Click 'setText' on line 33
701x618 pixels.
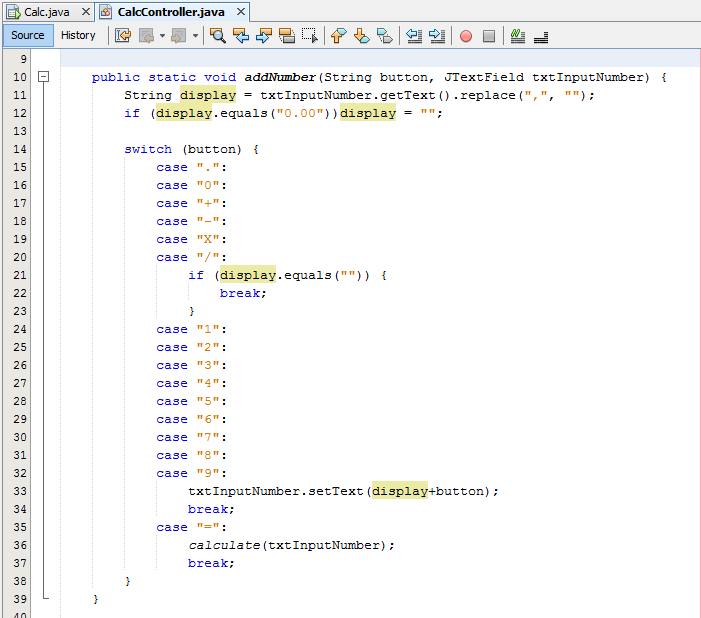tap(336, 491)
